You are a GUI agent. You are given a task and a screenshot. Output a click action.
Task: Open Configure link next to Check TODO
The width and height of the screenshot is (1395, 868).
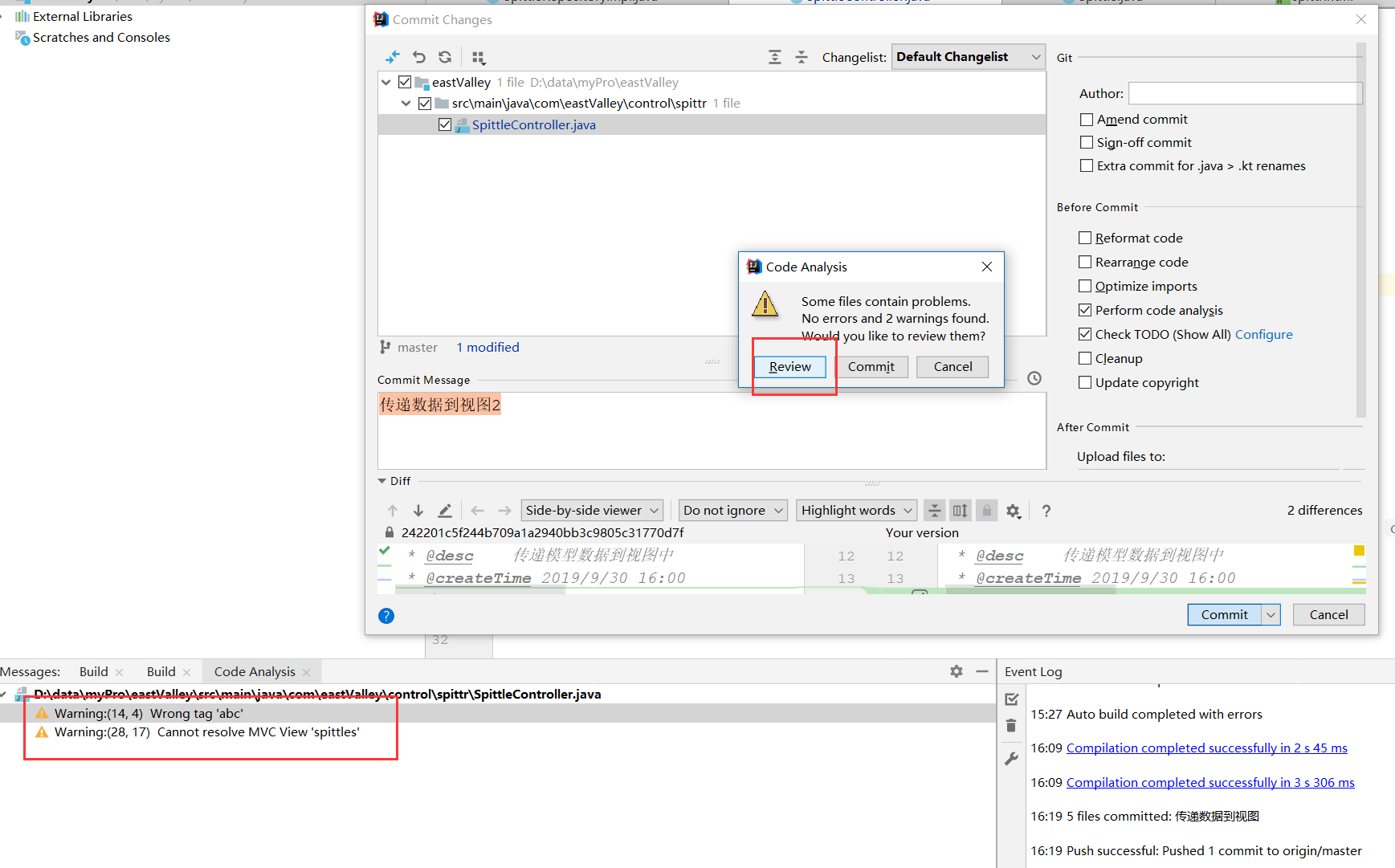(1263, 334)
